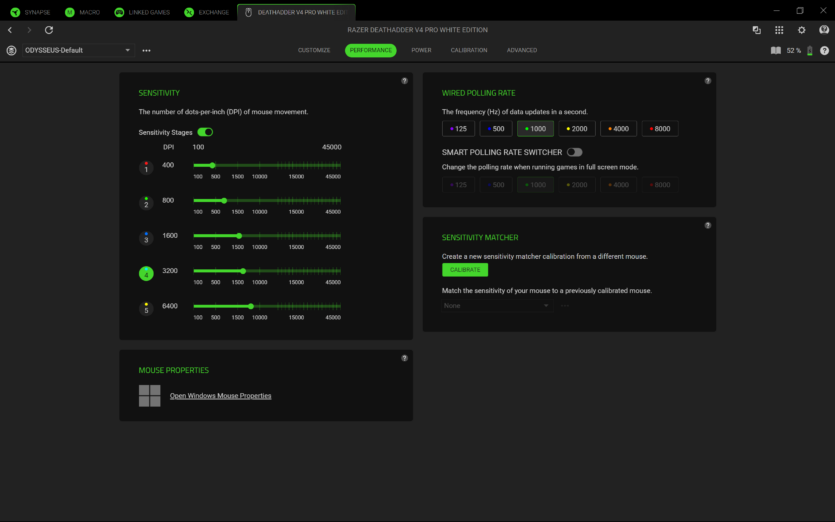This screenshot has width=835, height=522.
Task: Select DPI stage 4 circle icon
Action: pyautogui.click(x=146, y=273)
